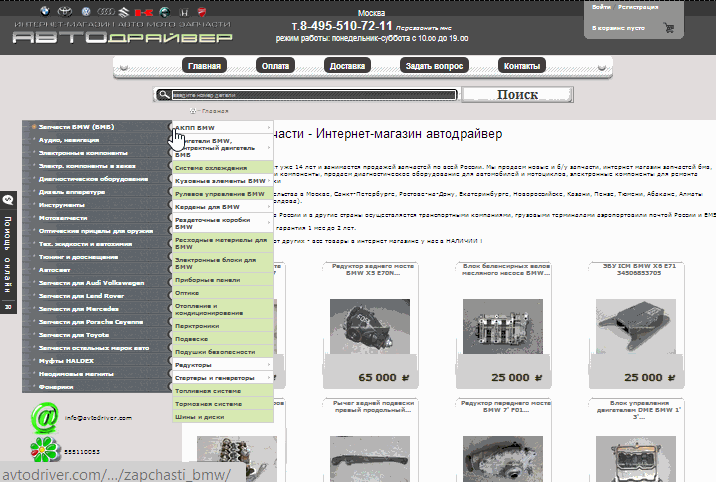Select Система охлаждения in BMW submenu
This screenshot has width=716, height=482.
[223, 168]
